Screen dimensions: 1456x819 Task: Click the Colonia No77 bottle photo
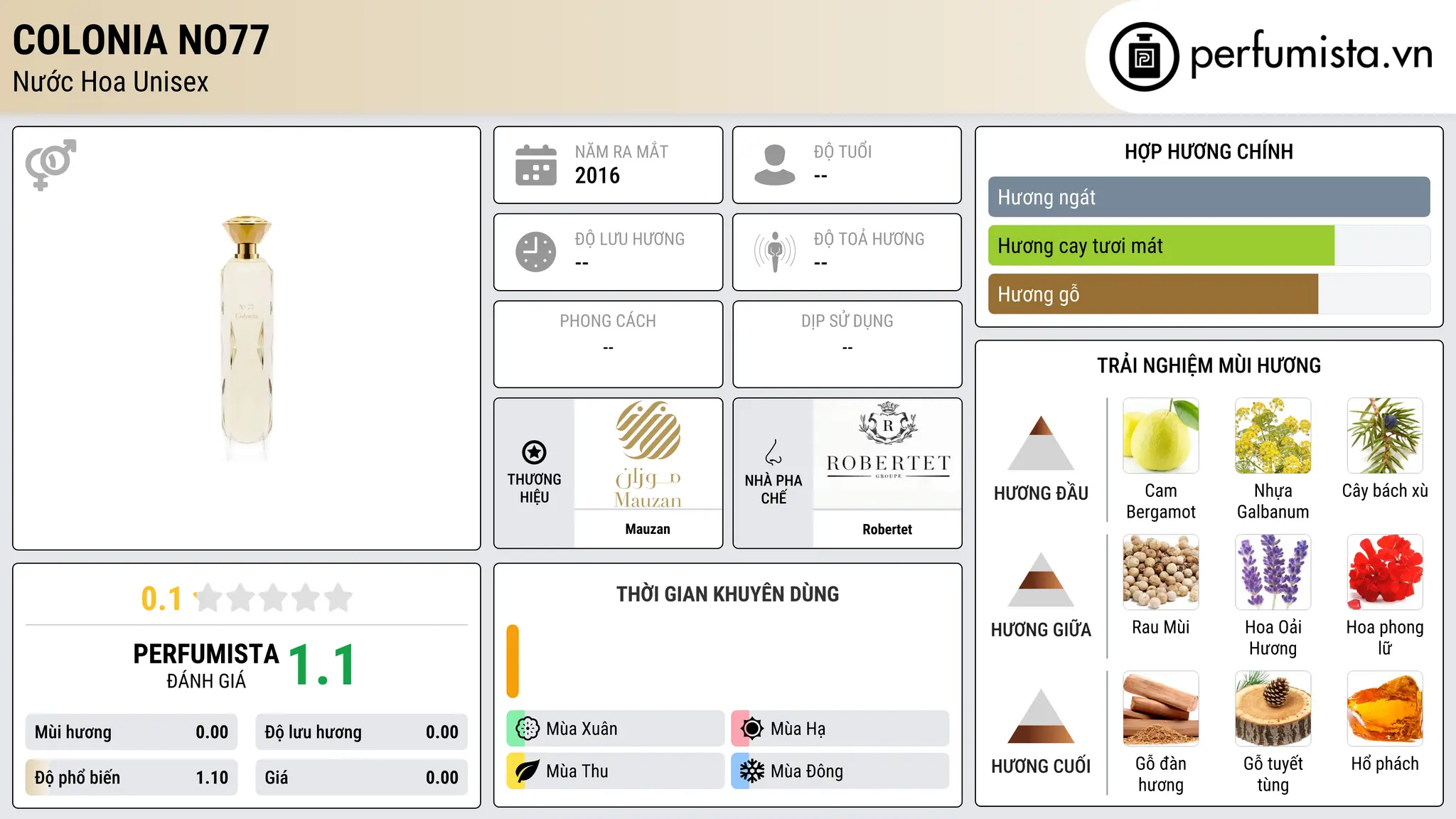click(x=247, y=338)
